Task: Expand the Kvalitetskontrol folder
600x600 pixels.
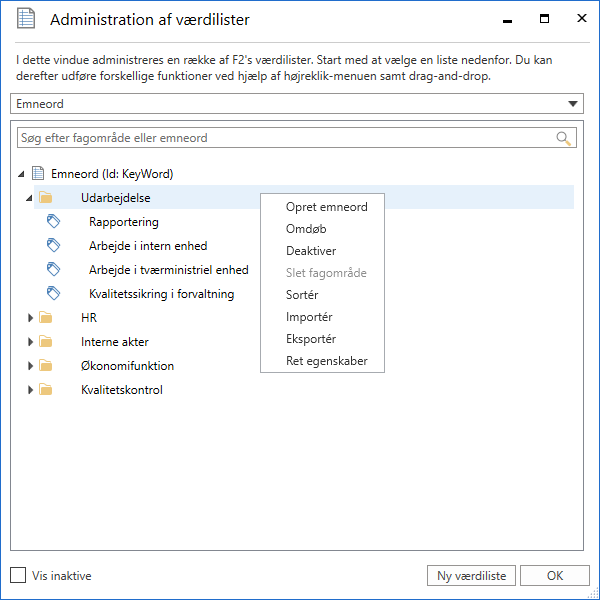Action: (x=29, y=390)
